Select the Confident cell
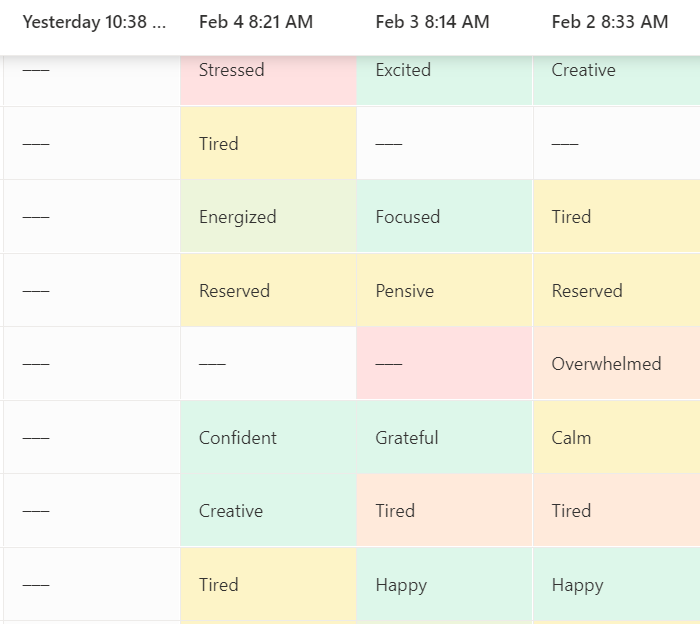This screenshot has width=700, height=624. coord(268,437)
